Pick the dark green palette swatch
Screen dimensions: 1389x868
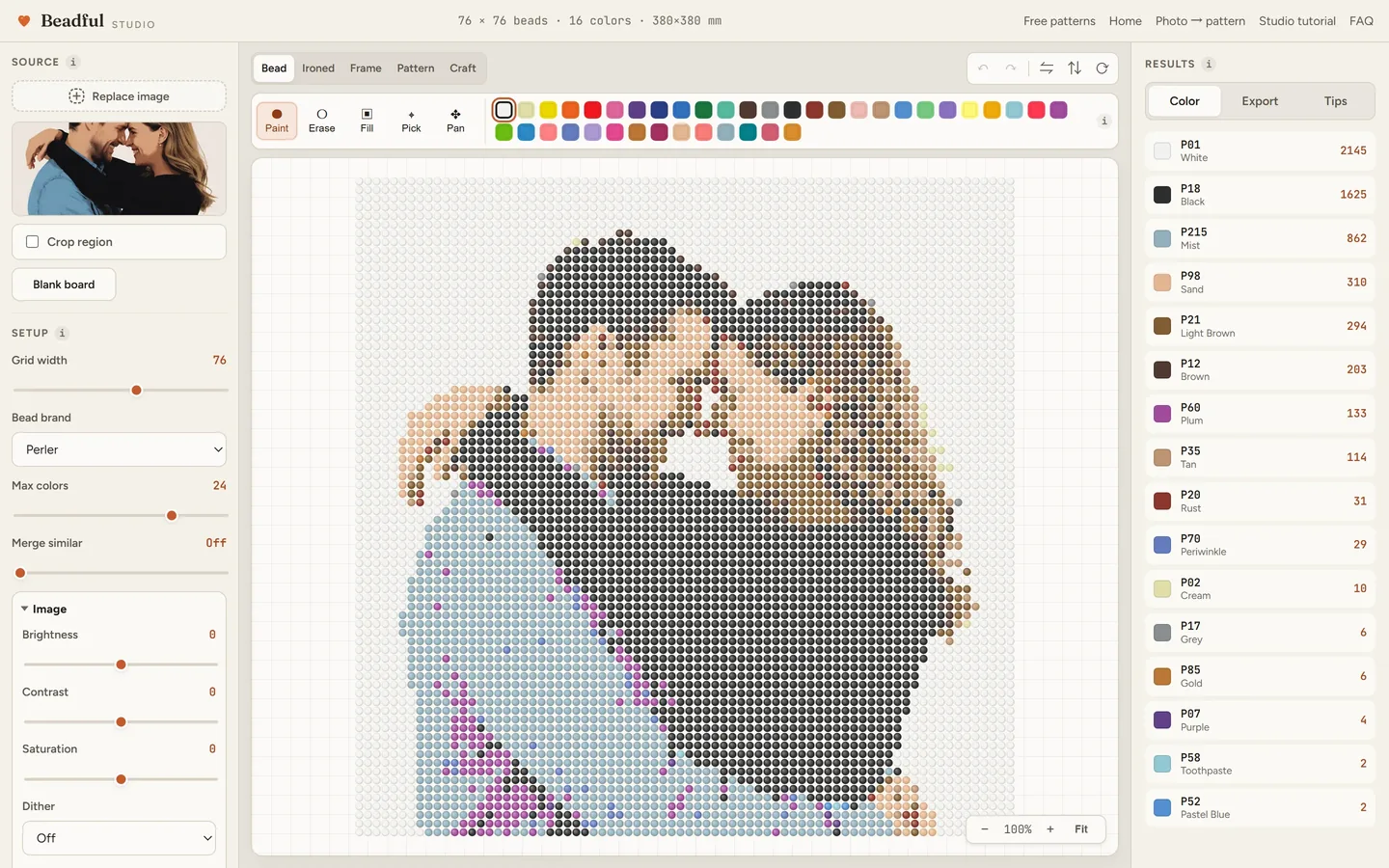click(x=703, y=110)
